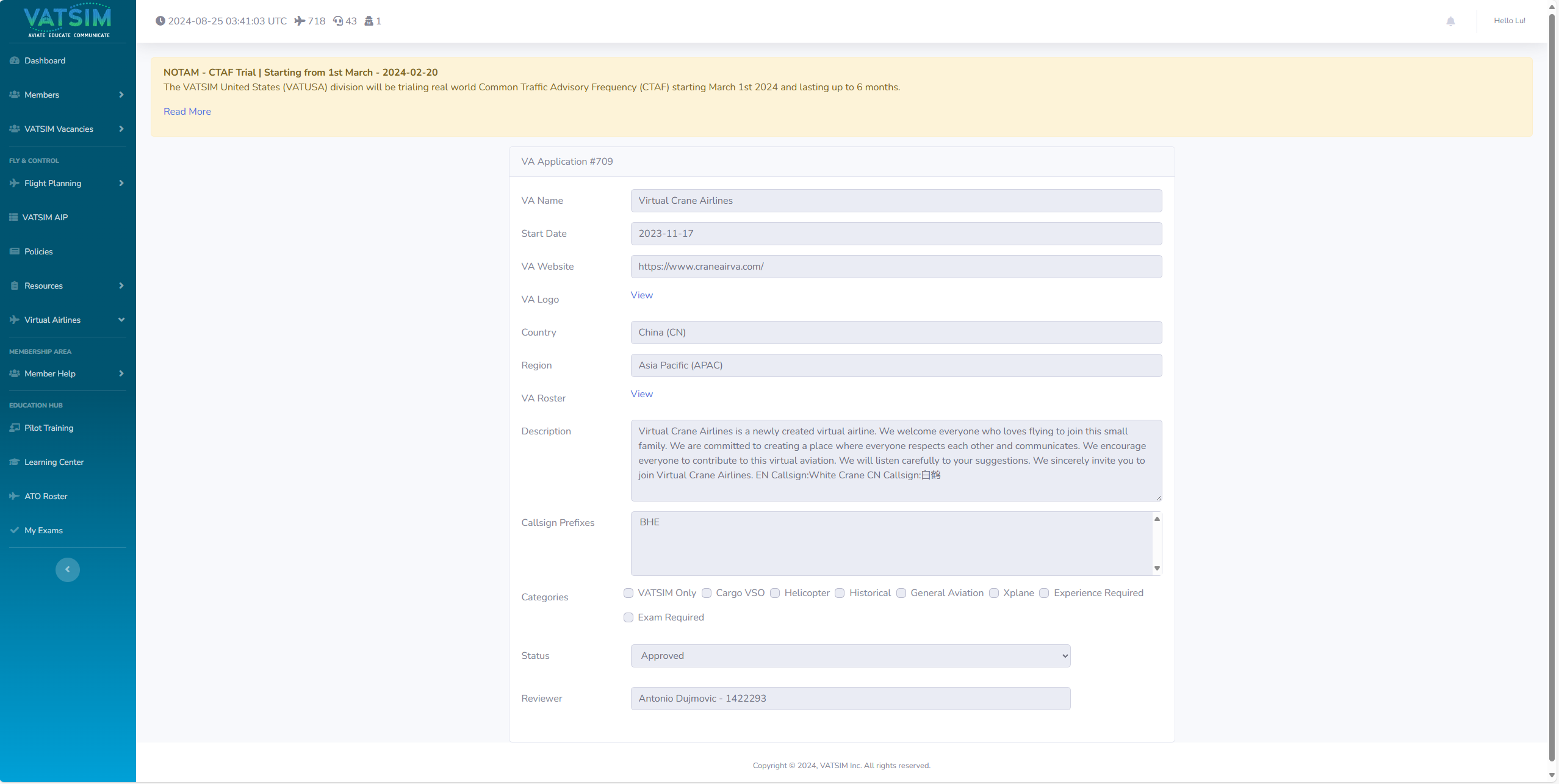Toggle the VATSIM Only checkbox
This screenshot has height=784, width=1559.
(628, 593)
